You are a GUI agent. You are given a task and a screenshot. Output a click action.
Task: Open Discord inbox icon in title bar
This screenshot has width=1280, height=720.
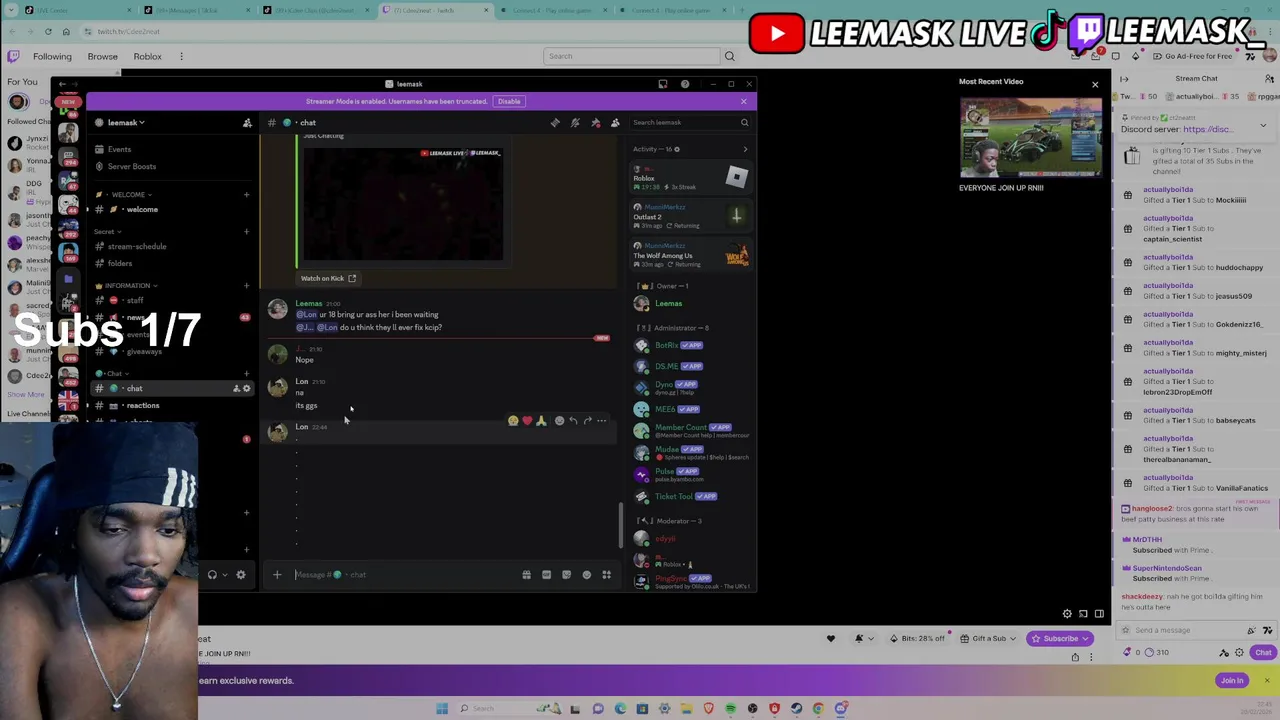[663, 84]
